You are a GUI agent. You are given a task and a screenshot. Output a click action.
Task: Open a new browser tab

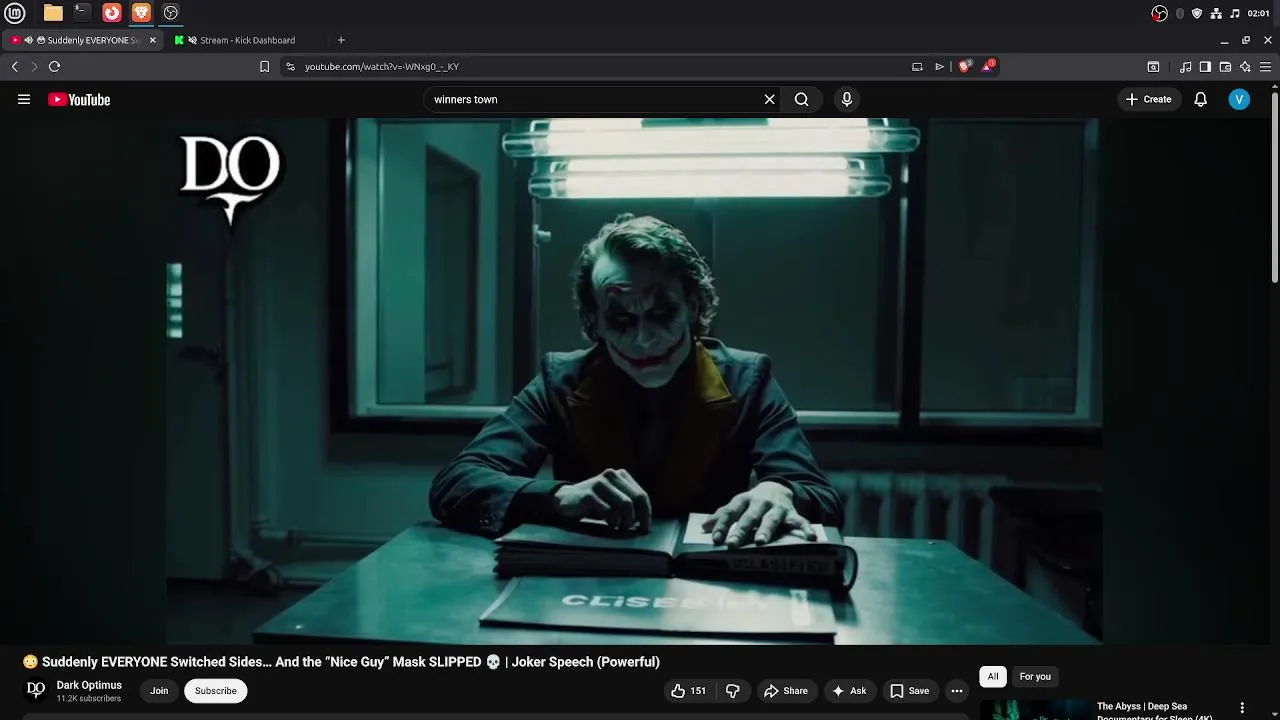(x=341, y=40)
